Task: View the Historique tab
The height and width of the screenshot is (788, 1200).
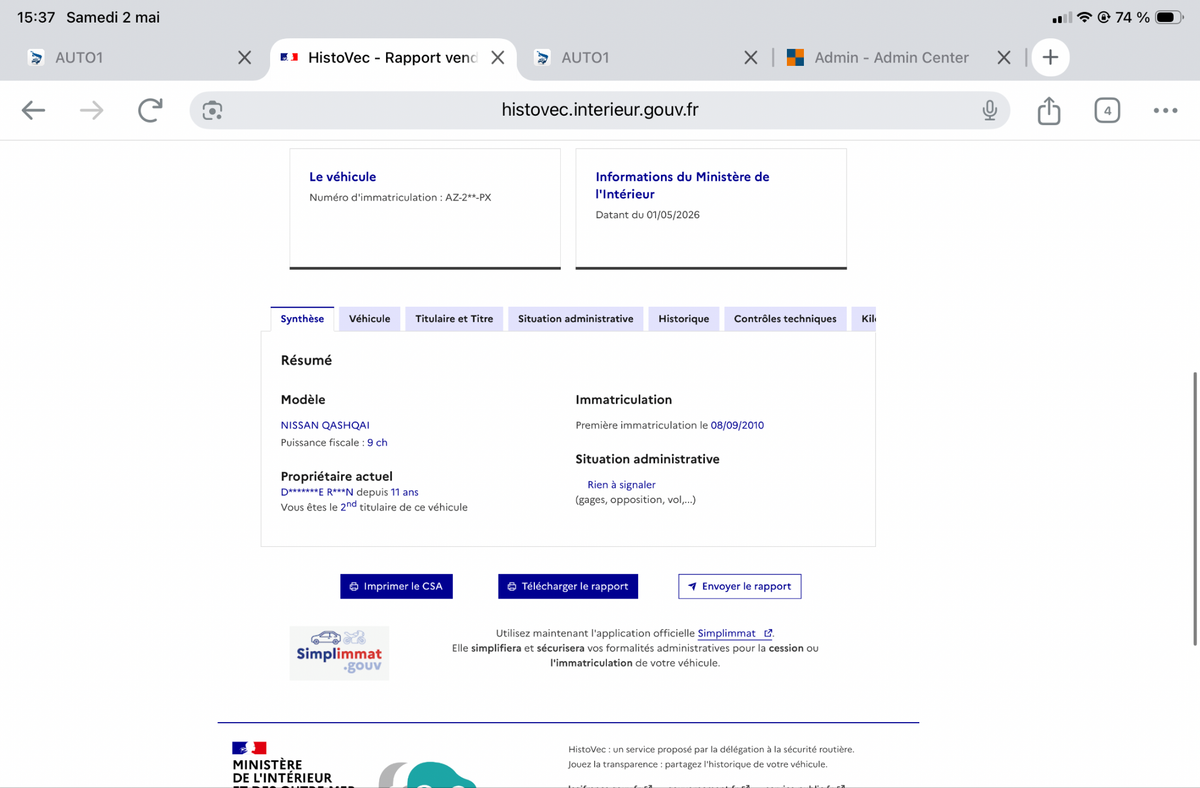Action: [684, 318]
